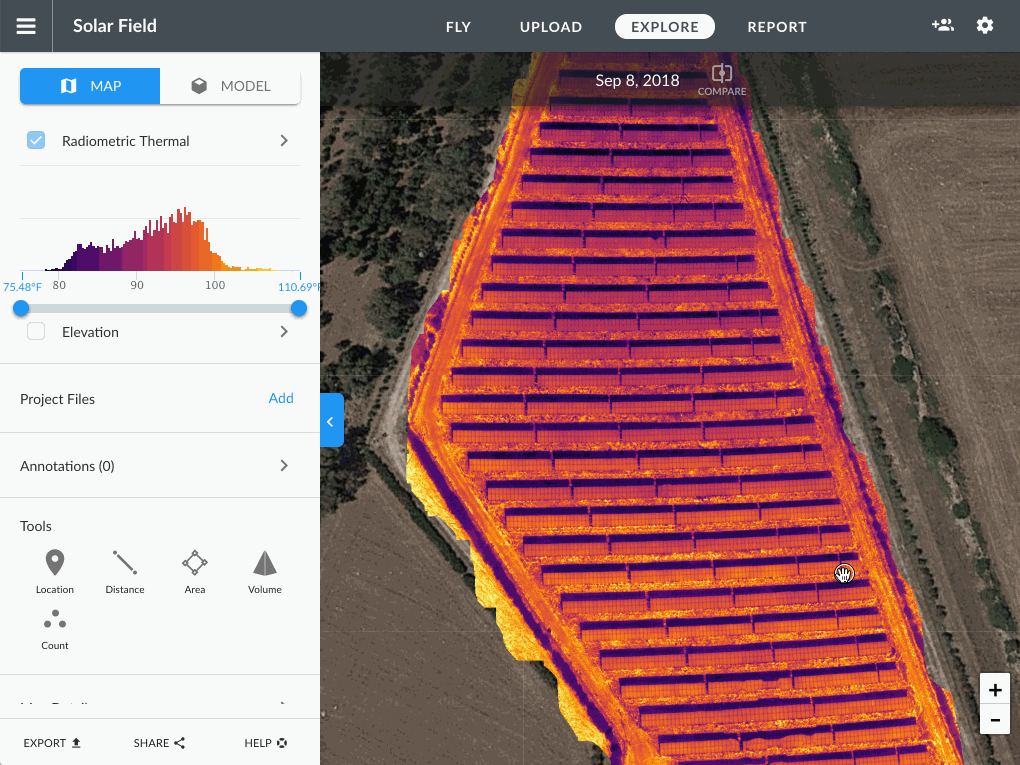Click the EXPORT button
1020x765 pixels.
coord(51,743)
